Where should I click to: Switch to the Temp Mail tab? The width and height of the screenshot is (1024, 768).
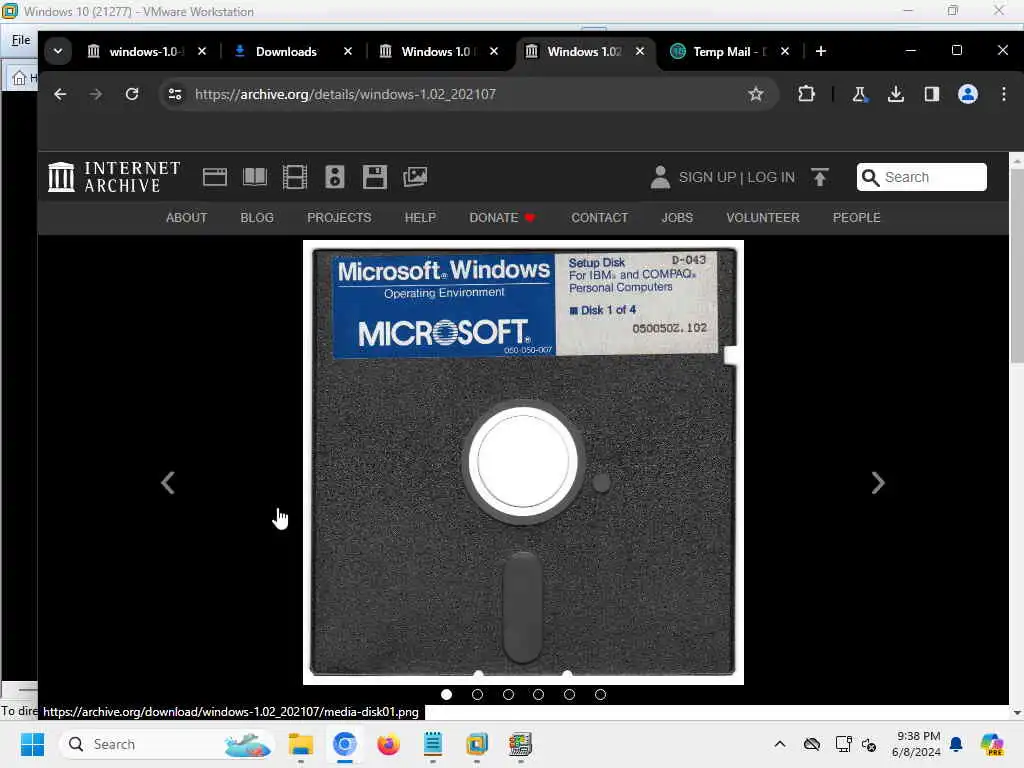[x=730, y=51]
